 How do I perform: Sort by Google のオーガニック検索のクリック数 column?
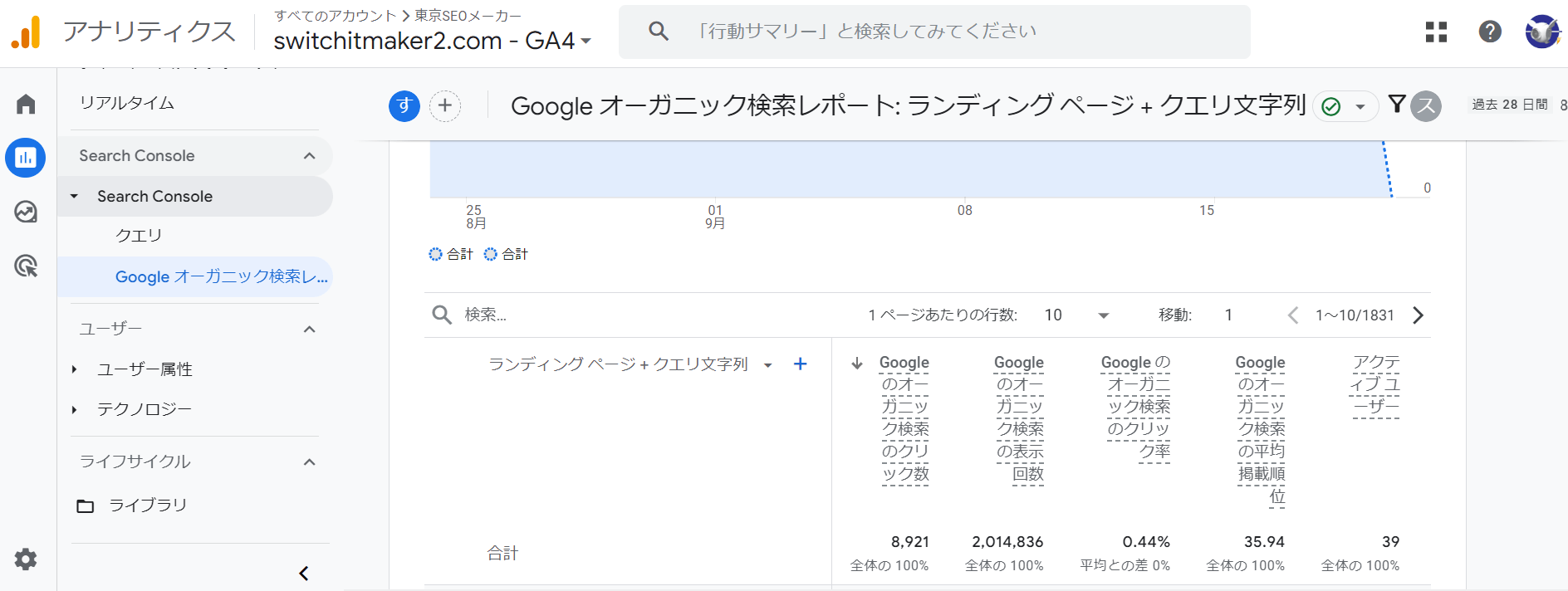[x=904, y=418]
